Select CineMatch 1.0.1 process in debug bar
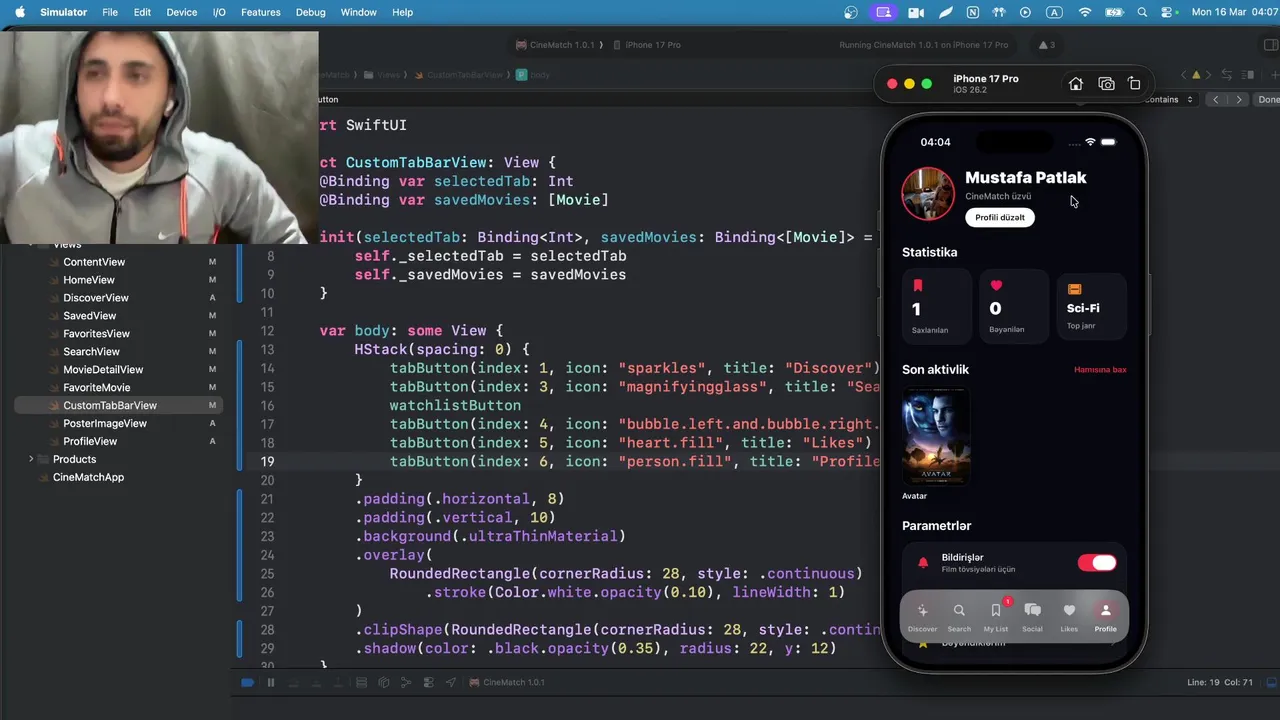 click(x=507, y=682)
